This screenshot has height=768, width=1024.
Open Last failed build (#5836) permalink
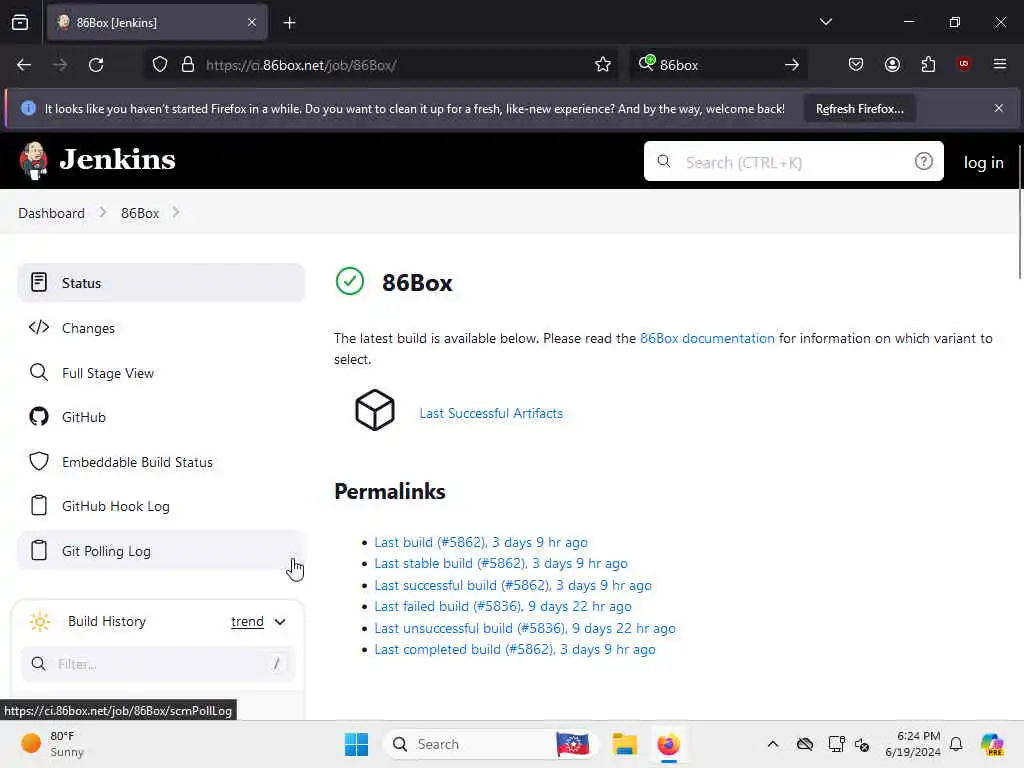tap(503, 606)
